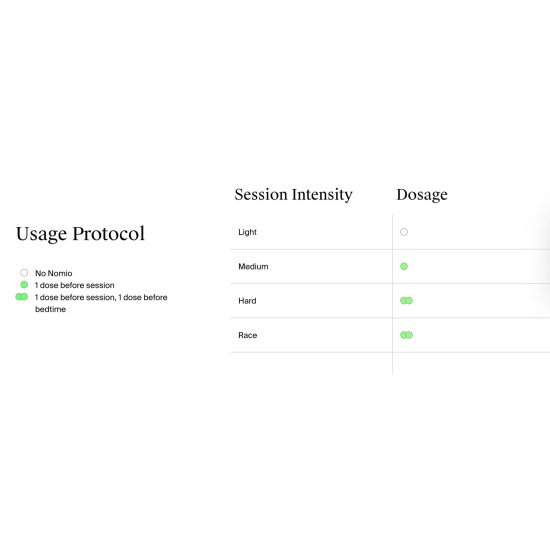Viewport: 550px width, 550px height.
Task: Click the Session Intensity column header
Action: click(x=293, y=195)
